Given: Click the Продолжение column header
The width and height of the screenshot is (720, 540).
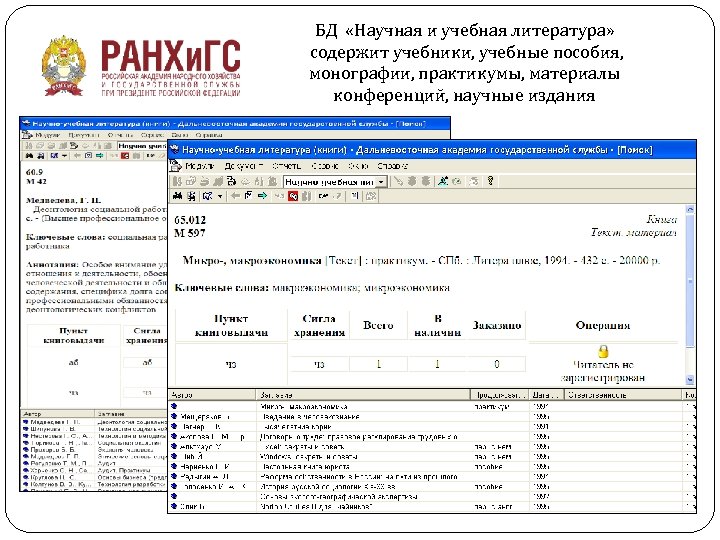Looking at the screenshot, I should 500,395.
